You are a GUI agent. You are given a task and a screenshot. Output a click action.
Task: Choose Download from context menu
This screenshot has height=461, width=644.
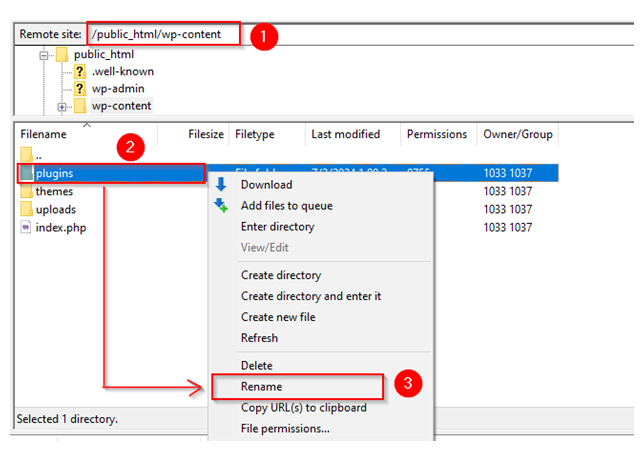[321, 185]
